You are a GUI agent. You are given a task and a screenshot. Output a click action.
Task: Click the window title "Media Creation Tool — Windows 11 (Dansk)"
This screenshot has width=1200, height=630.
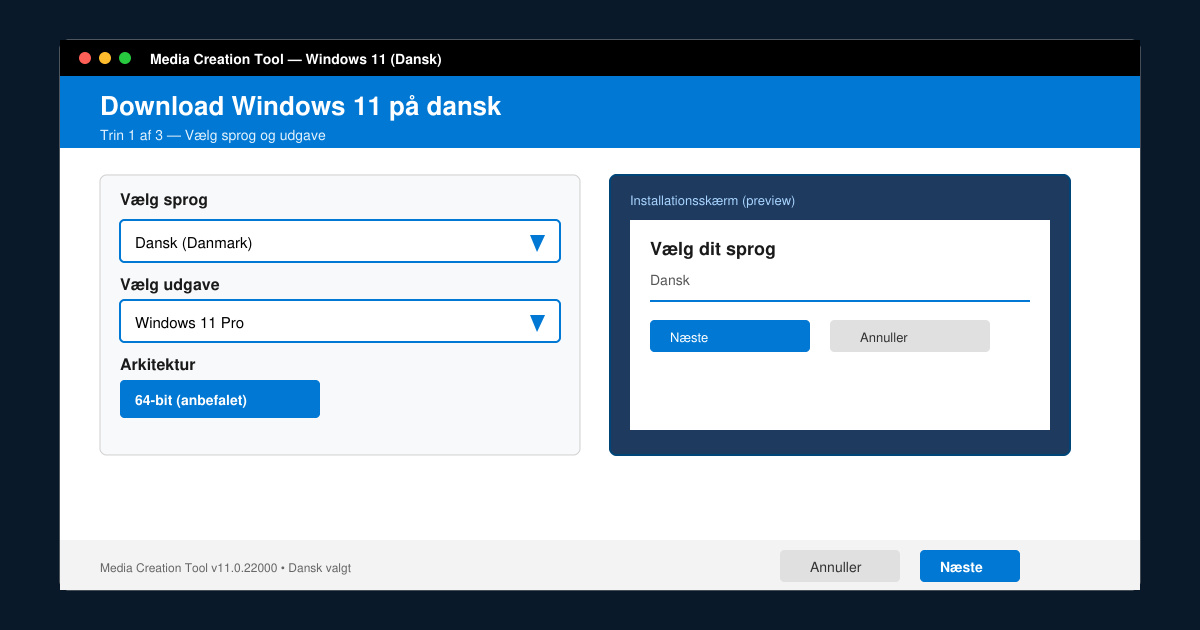(x=296, y=59)
